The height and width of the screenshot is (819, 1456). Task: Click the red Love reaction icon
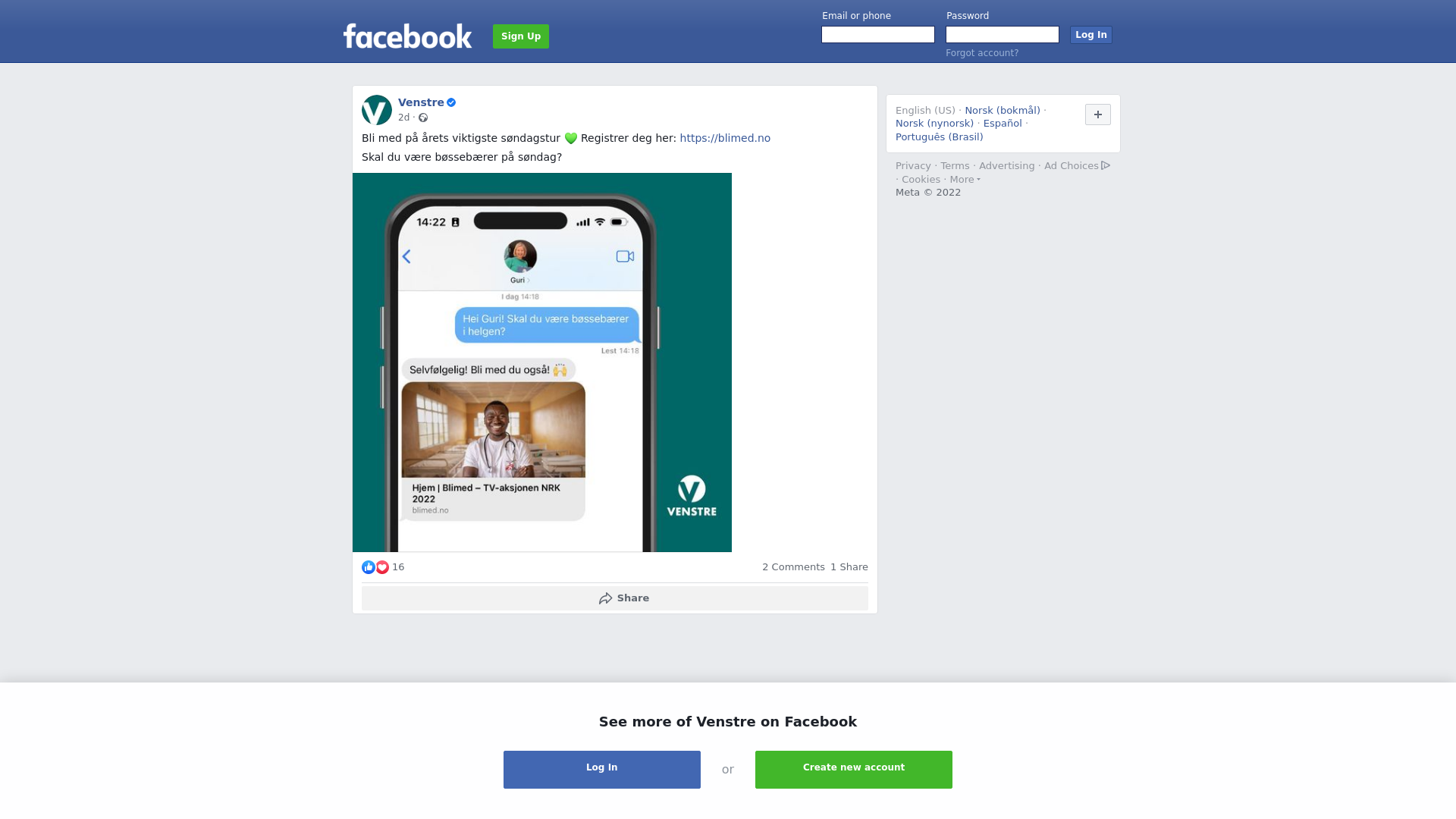point(382,567)
